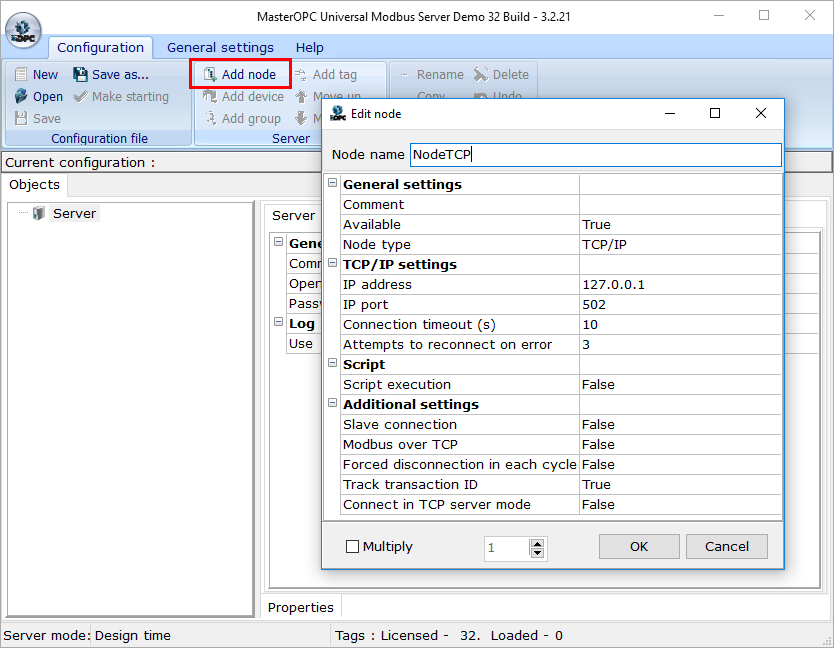Click the Track transaction ID value True
Image resolution: width=834 pixels, height=648 pixels.
(x=680, y=485)
